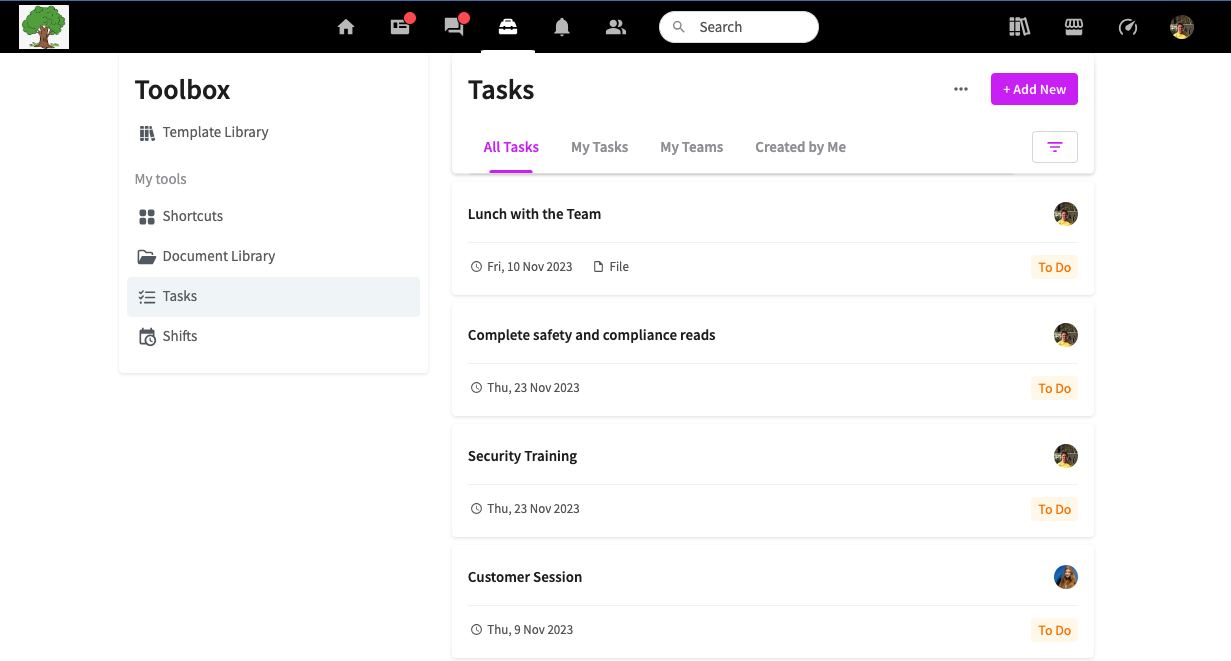Screen dimensions: 1231x661
Task: Switch to the Created by Me tab
Action: (x=800, y=147)
